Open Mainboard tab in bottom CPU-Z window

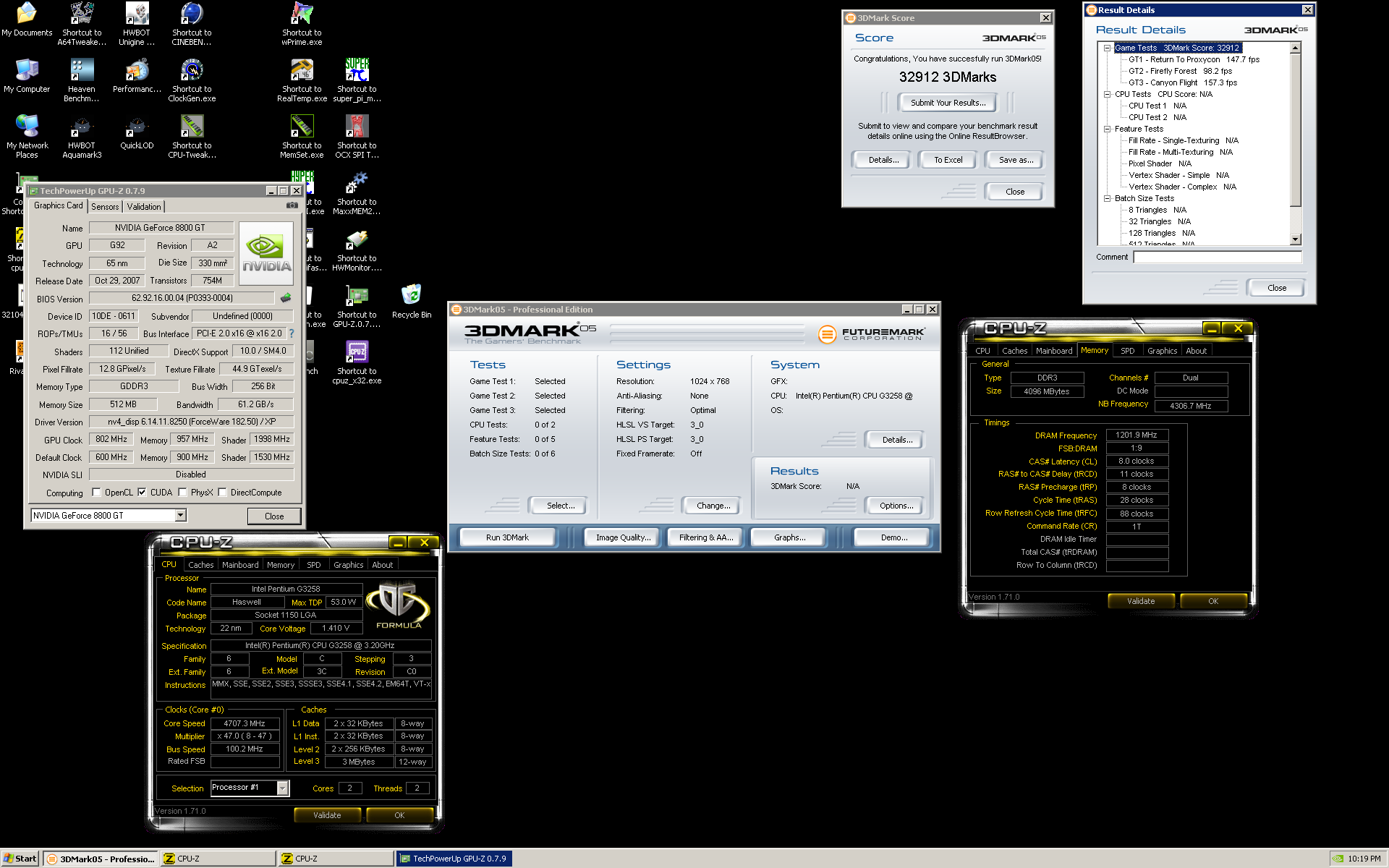(240, 565)
